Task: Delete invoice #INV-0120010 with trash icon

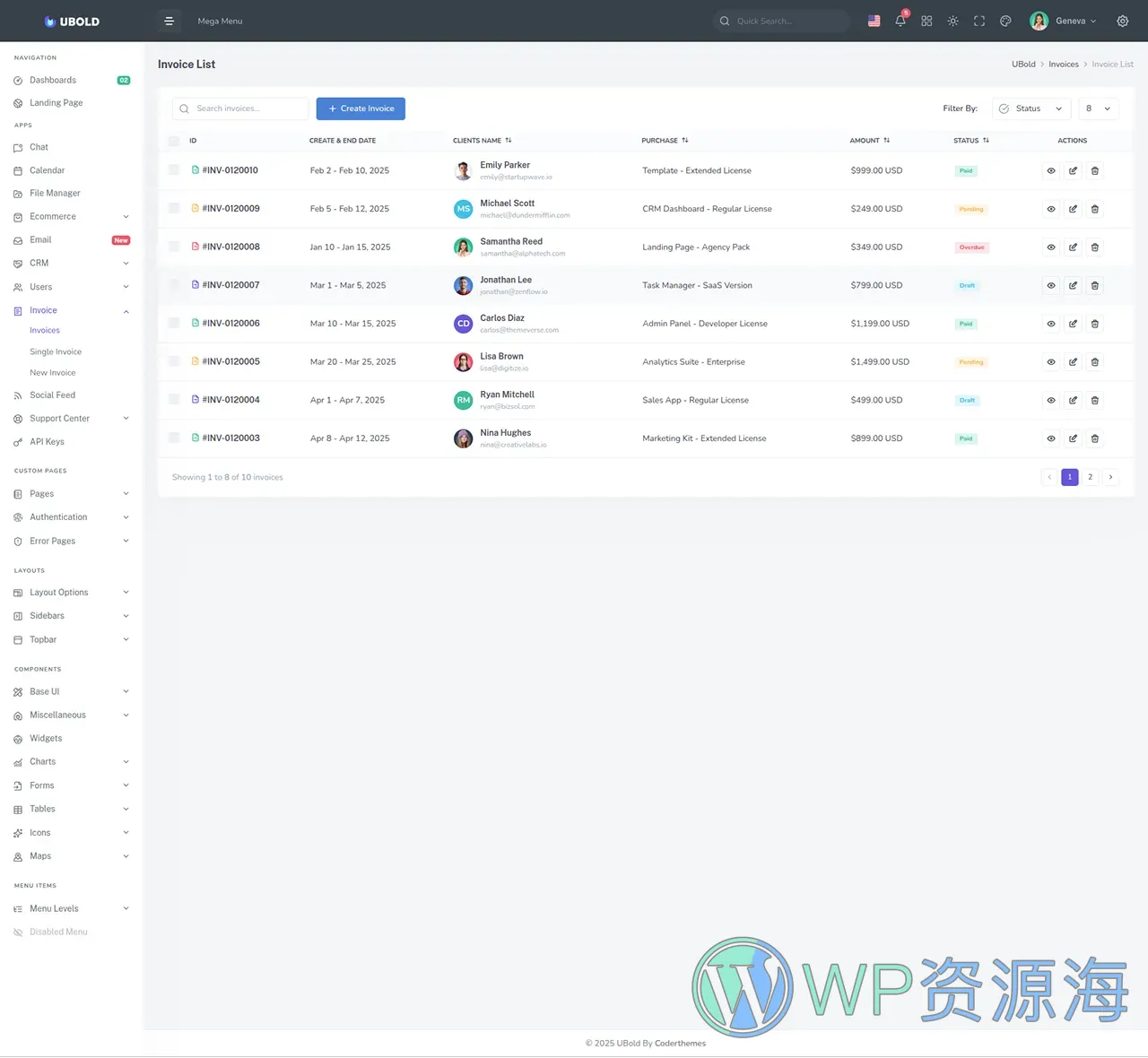Action: click(1095, 170)
